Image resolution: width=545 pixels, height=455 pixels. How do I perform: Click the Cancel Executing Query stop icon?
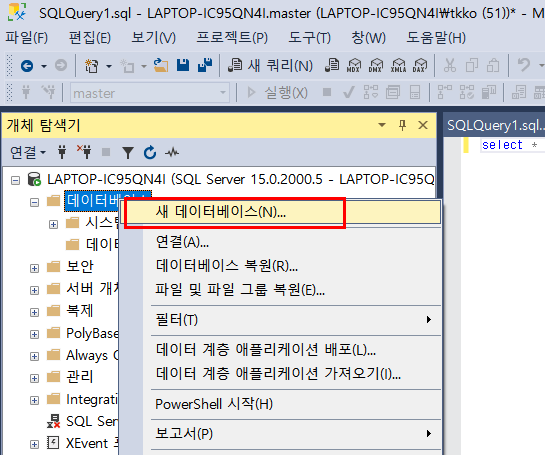[327, 92]
